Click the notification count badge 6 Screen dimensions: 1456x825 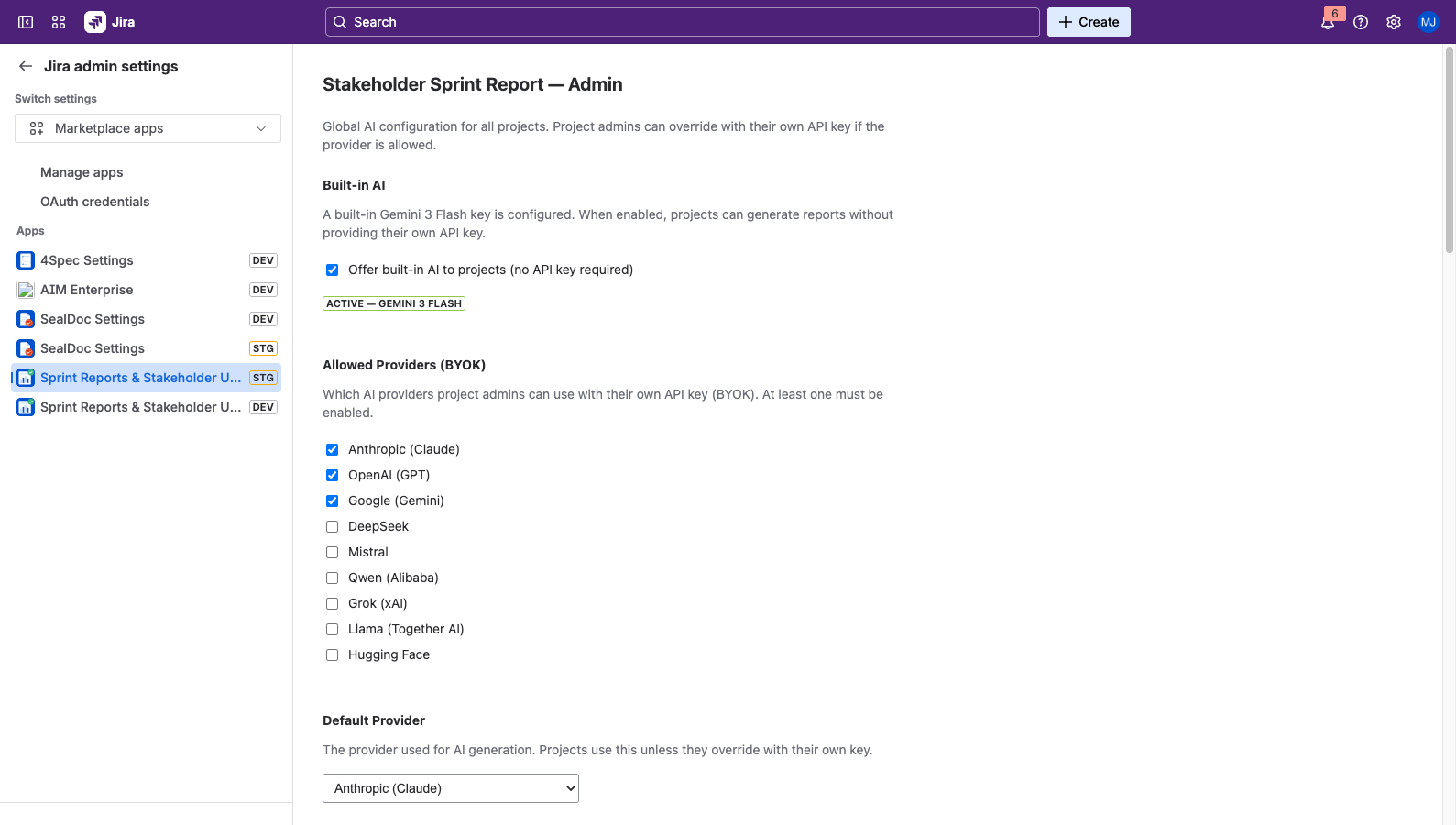tap(1335, 14)
